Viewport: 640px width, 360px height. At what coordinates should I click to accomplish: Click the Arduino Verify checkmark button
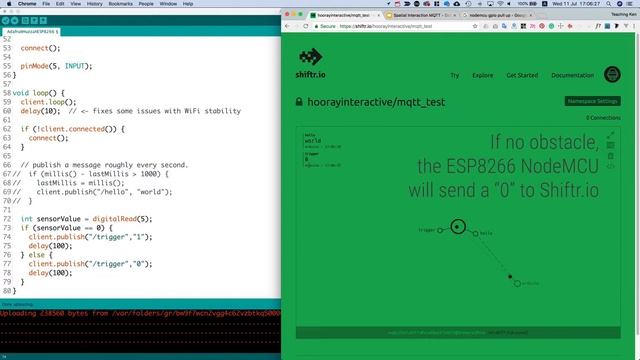pos(6,20)
